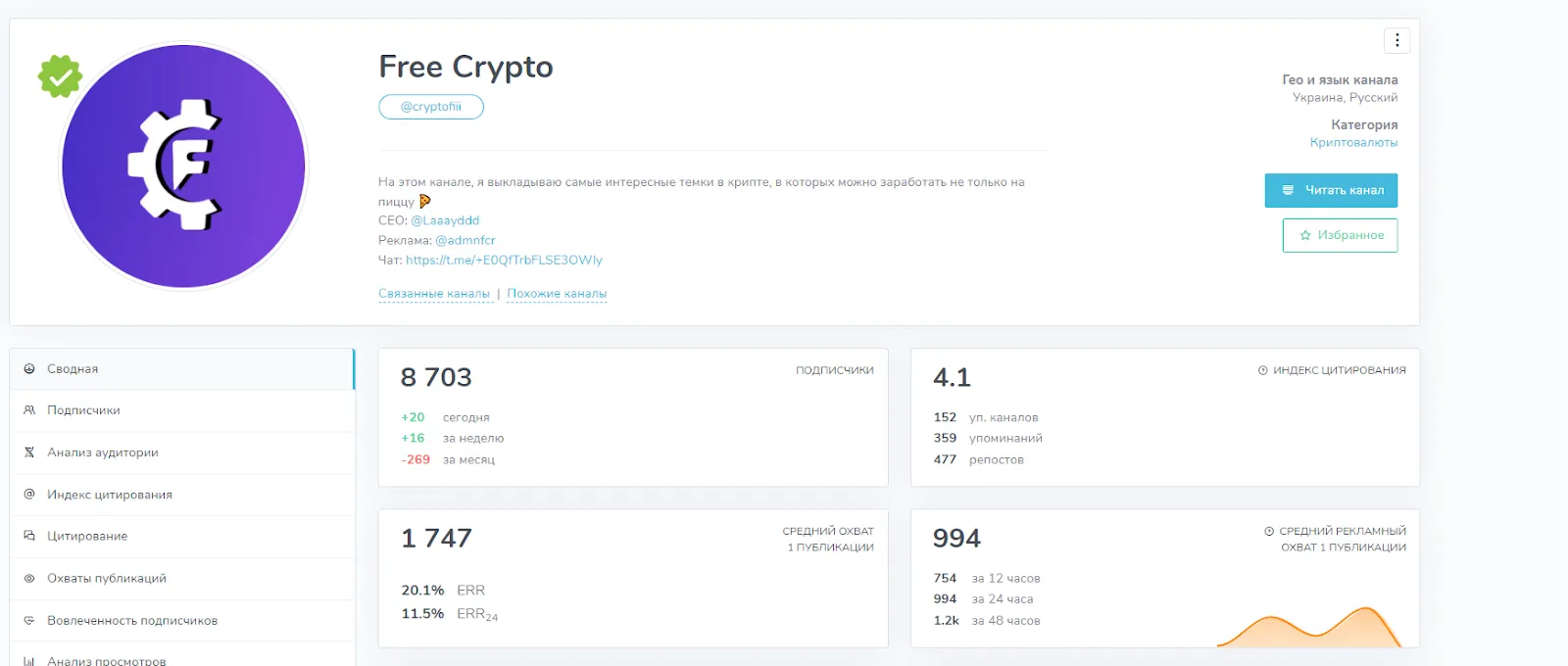The image size is (1568, 666).
Task: Open the @admnfcr advertising contact link
Action: click(465, 240)
